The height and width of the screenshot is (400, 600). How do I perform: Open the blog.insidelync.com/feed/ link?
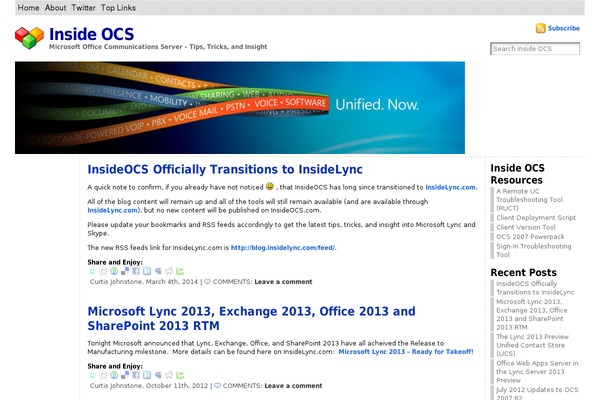[x=283, y=248]
